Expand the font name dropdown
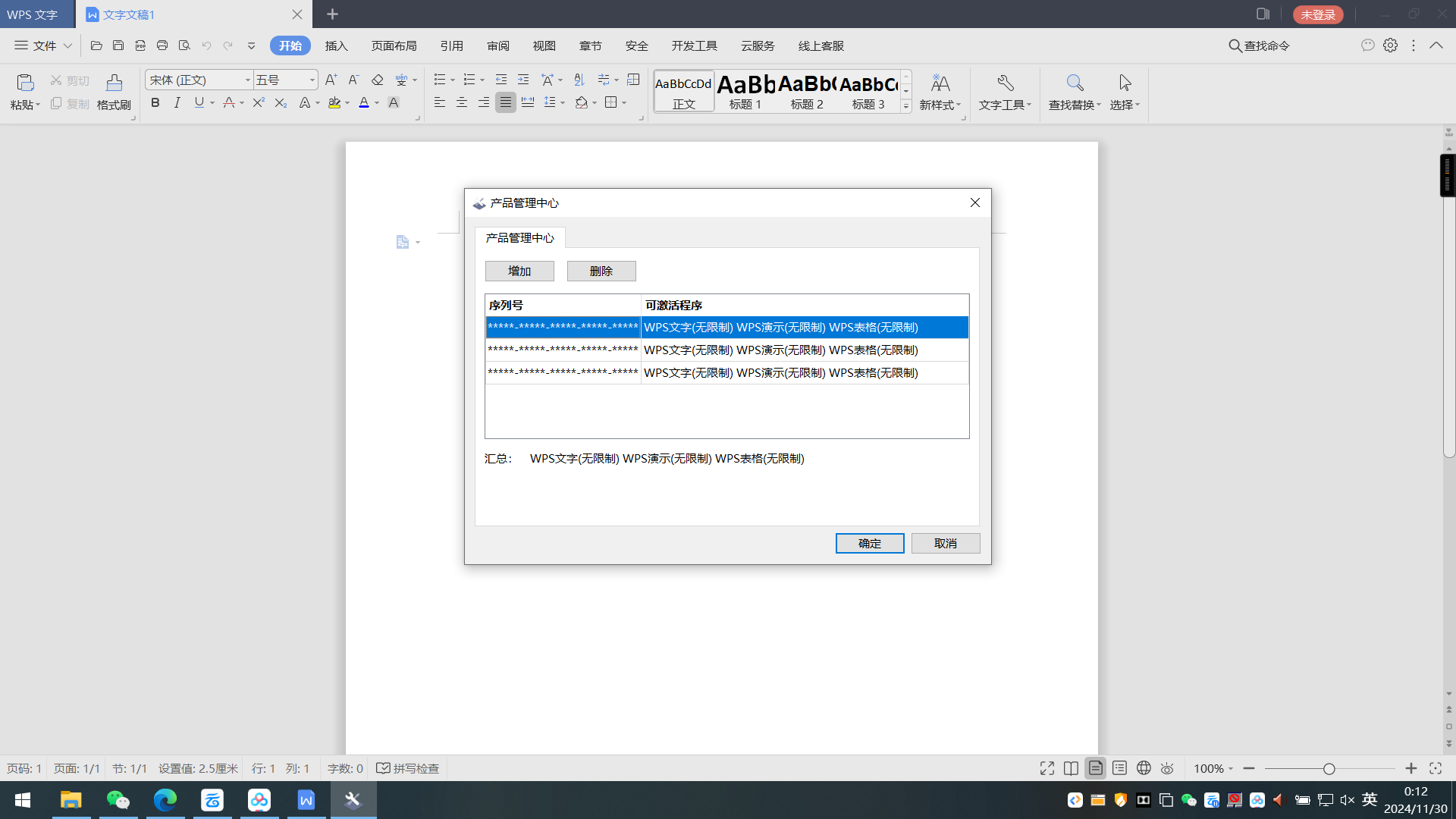This screenshot has height=819, width=1456. pos(247,80)
